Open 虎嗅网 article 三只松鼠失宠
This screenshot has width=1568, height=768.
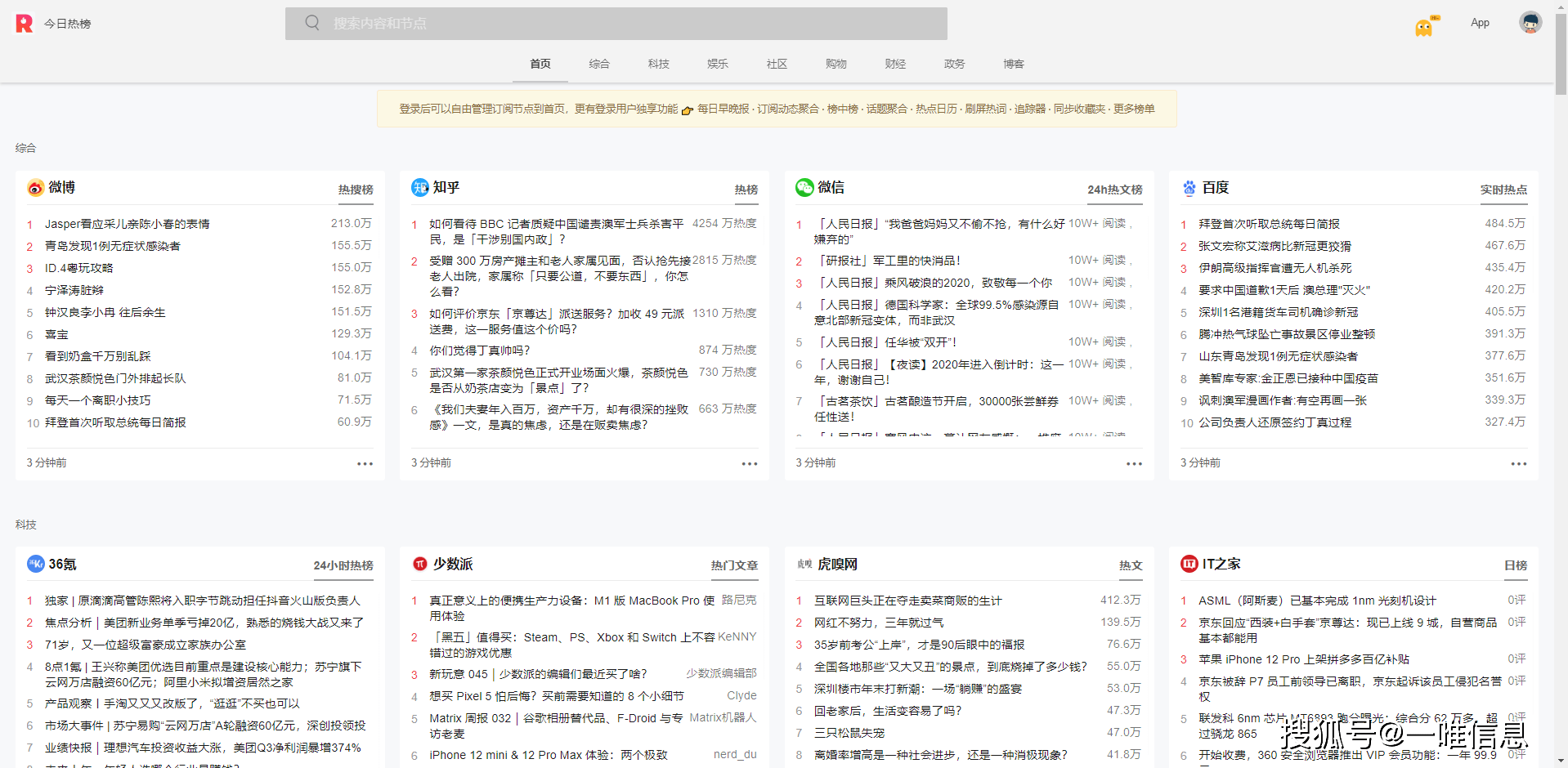coord(849,733)
